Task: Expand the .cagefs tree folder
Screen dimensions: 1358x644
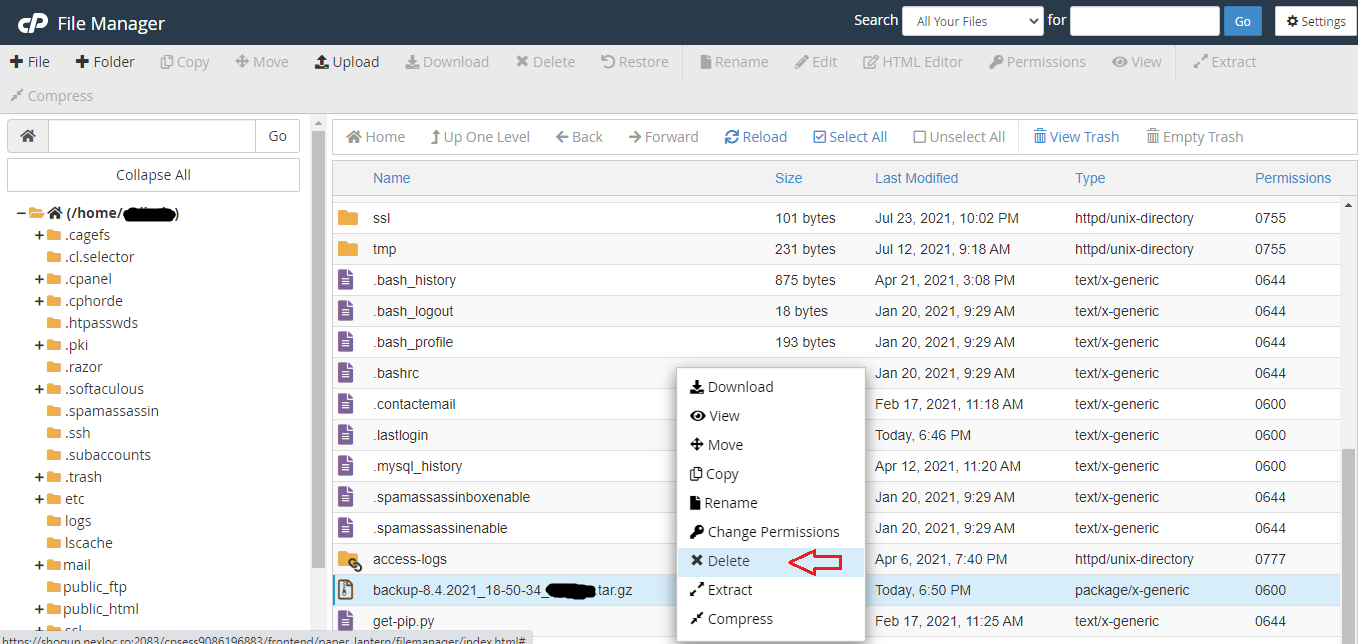Action: coord(40,235)
